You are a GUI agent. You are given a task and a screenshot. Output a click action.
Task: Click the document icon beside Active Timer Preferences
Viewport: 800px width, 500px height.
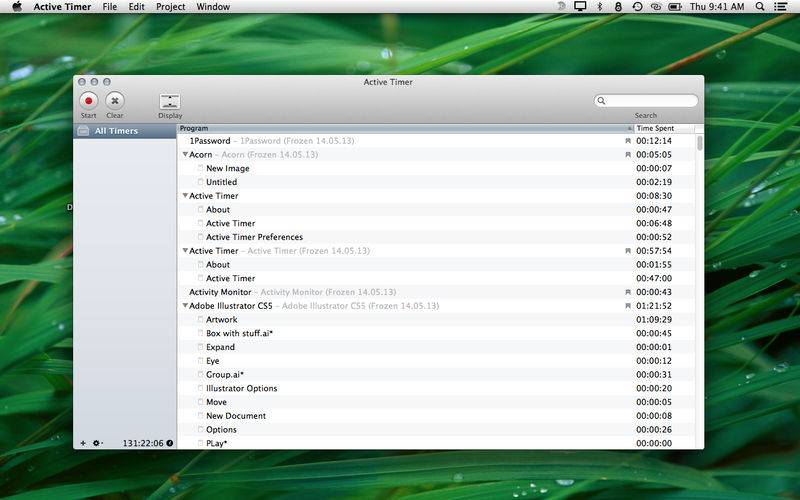pos(201,237)
